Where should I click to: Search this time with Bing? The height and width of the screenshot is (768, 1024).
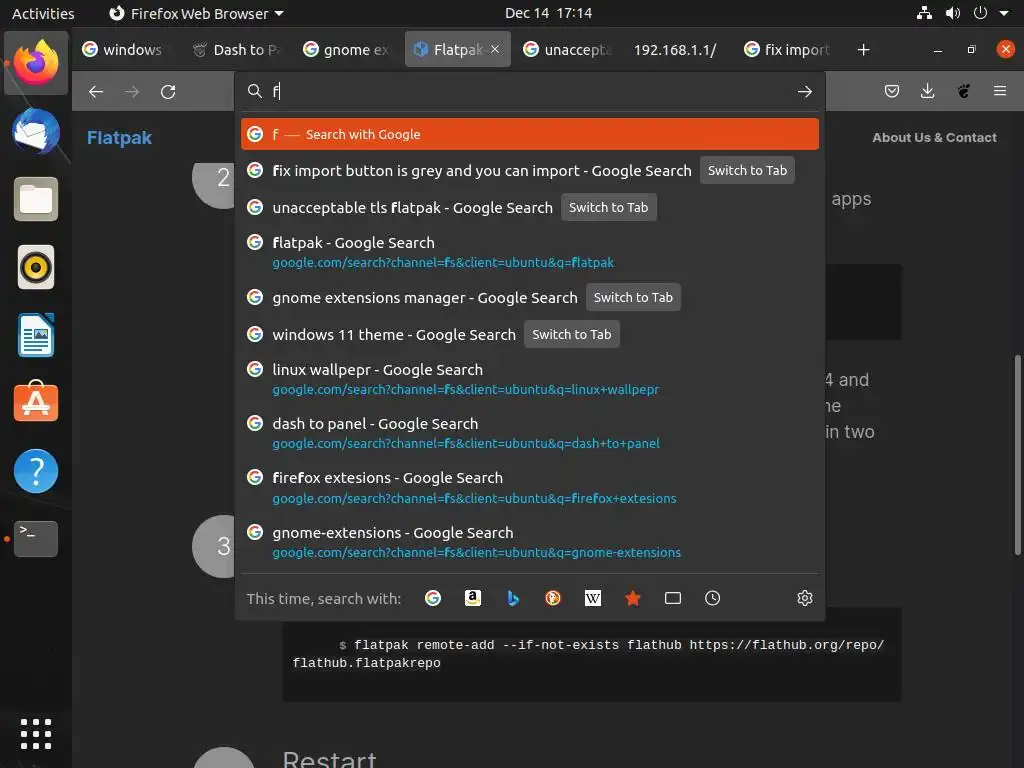tap(513, 598)
